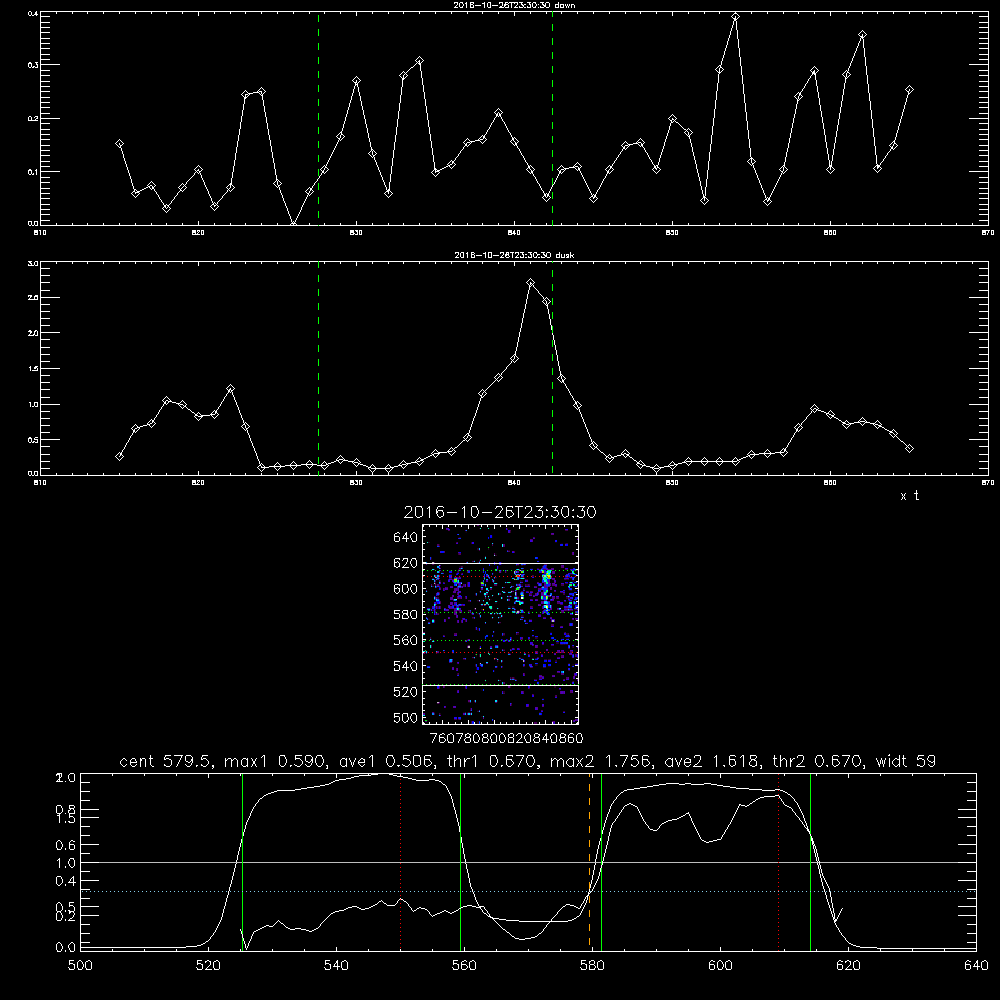Click the 'max2 1.756' value in the stats line

[x=601, y=761]
